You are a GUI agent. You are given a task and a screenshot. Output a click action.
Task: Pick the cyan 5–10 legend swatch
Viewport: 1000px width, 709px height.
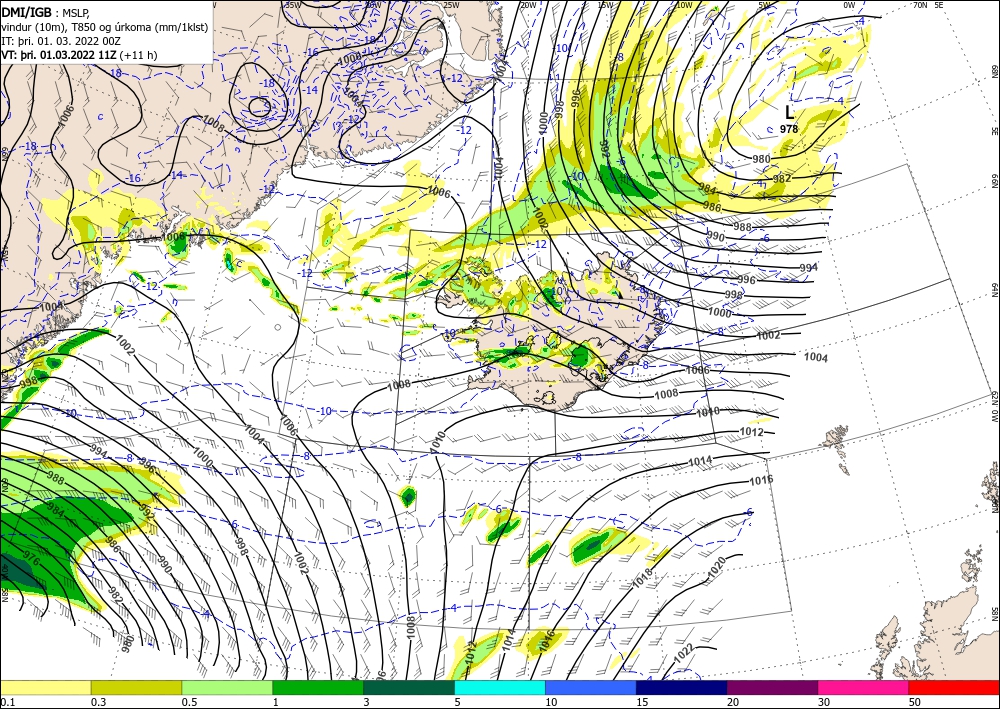pos(499,687)
